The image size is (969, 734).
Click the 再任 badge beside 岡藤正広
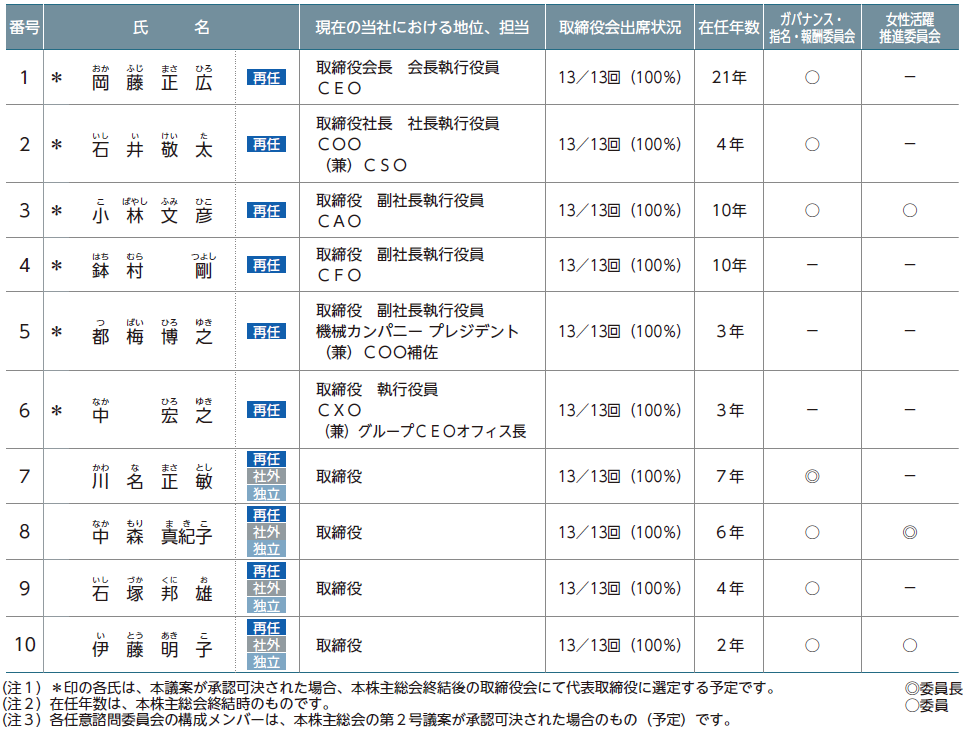(x=266, y=77)
